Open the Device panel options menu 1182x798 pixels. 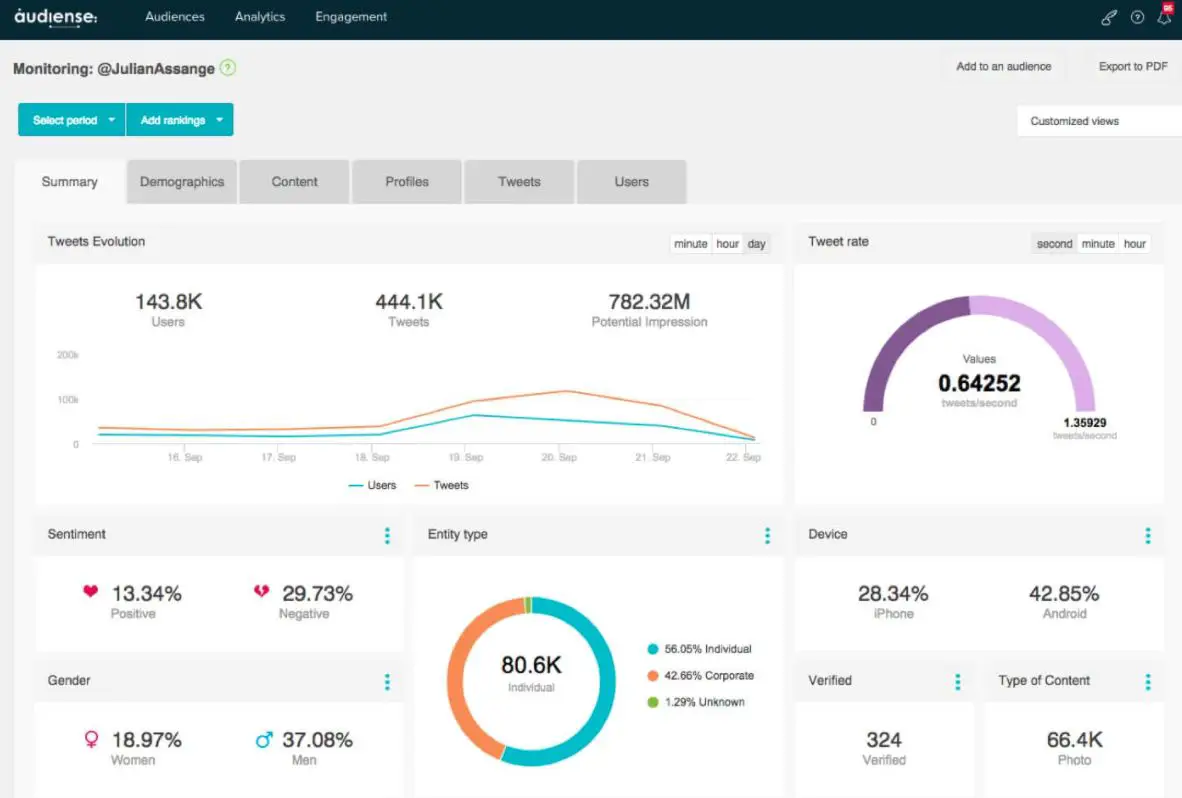pyautogui.click(x=1147, y=535)
